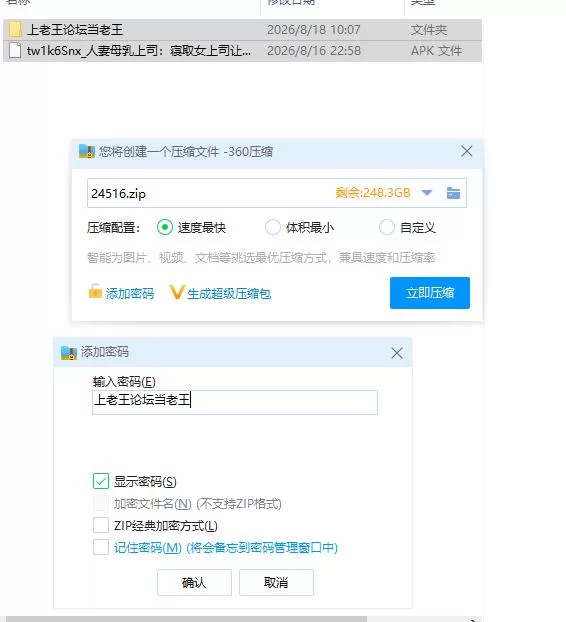
Task: Click the V icon beside 生成超级压缩包
Action: pos(177,292)
